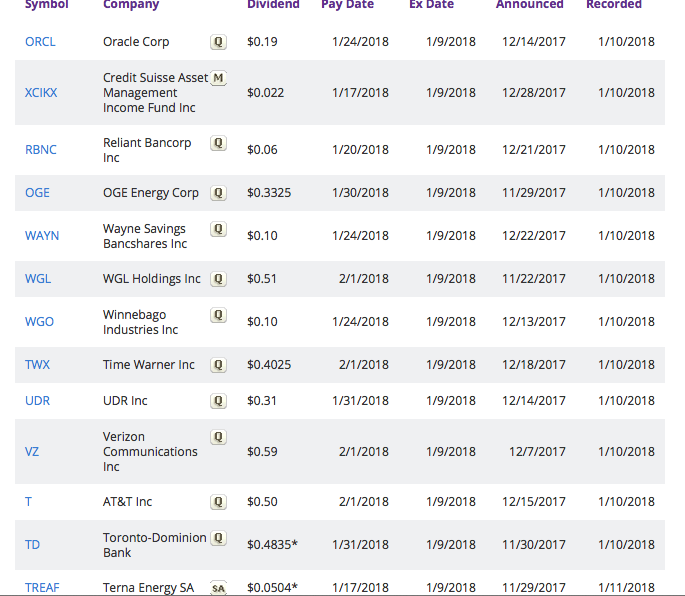
Task: Click the Q frequency icon beside Oracle Corp
Action: click(218, 42)
